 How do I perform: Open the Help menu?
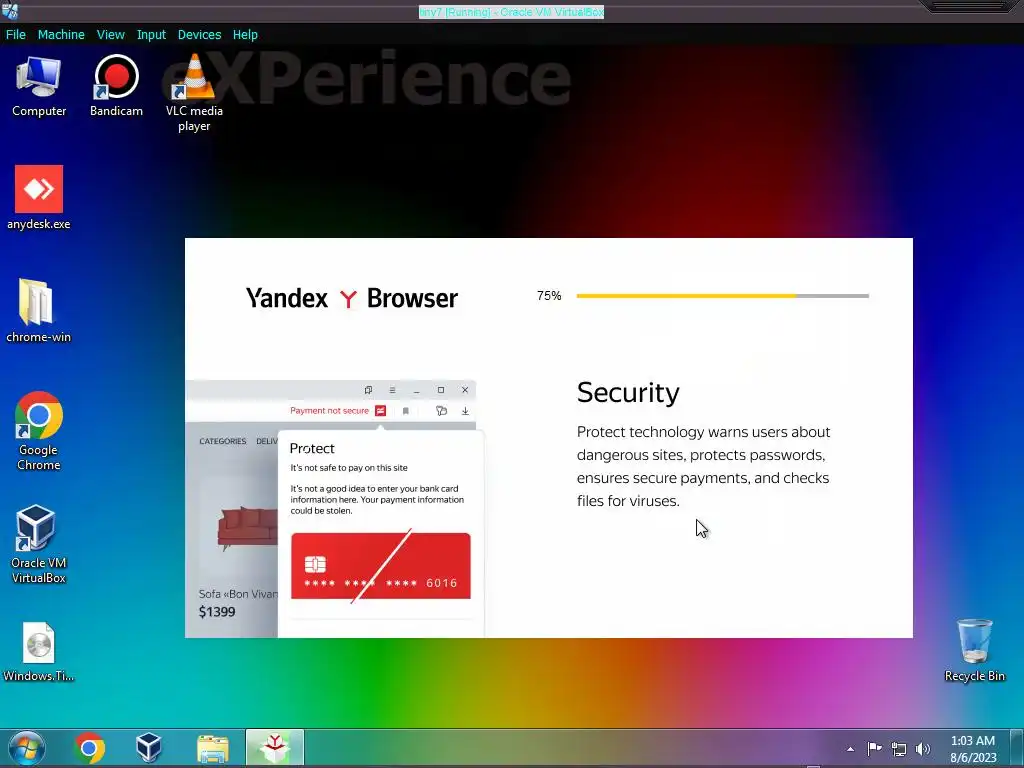coord(245,35)
